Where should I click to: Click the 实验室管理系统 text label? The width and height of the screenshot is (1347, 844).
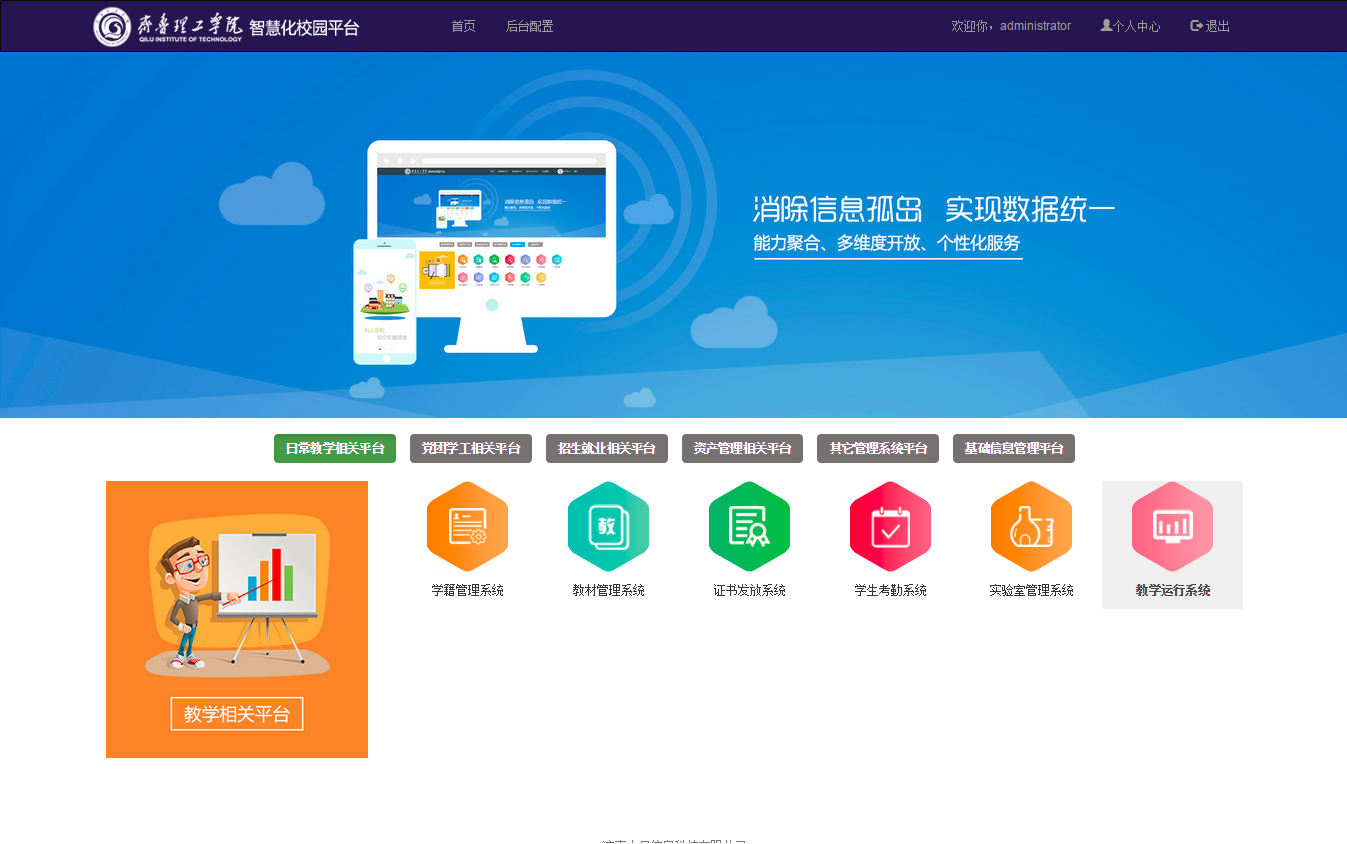[x=1031, y=590]
